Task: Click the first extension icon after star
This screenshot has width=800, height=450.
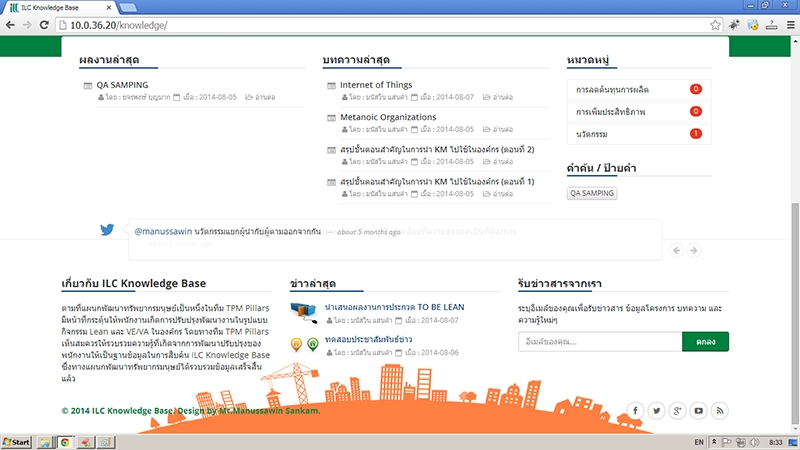Action: pos(734,25)
